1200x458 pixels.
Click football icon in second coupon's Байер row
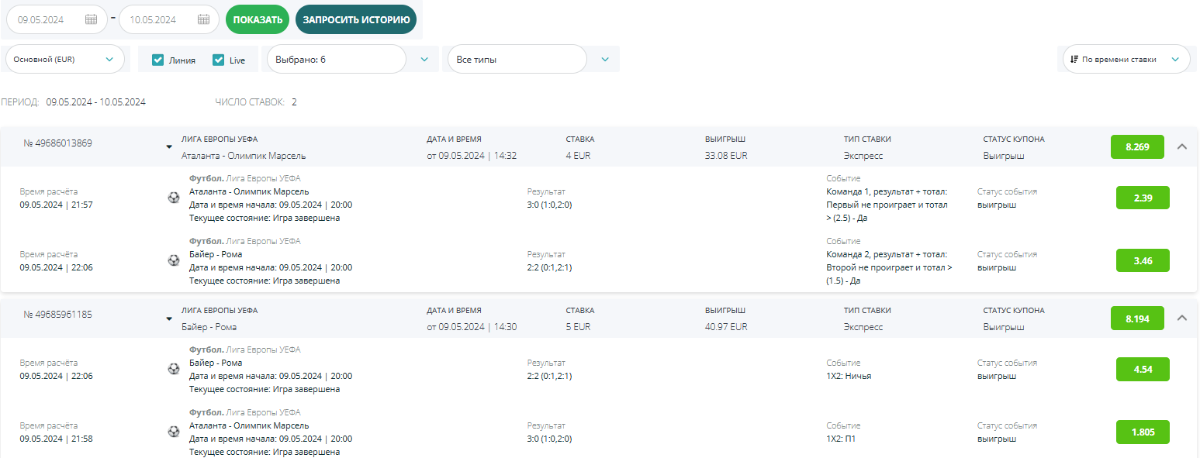pos(174,369)
